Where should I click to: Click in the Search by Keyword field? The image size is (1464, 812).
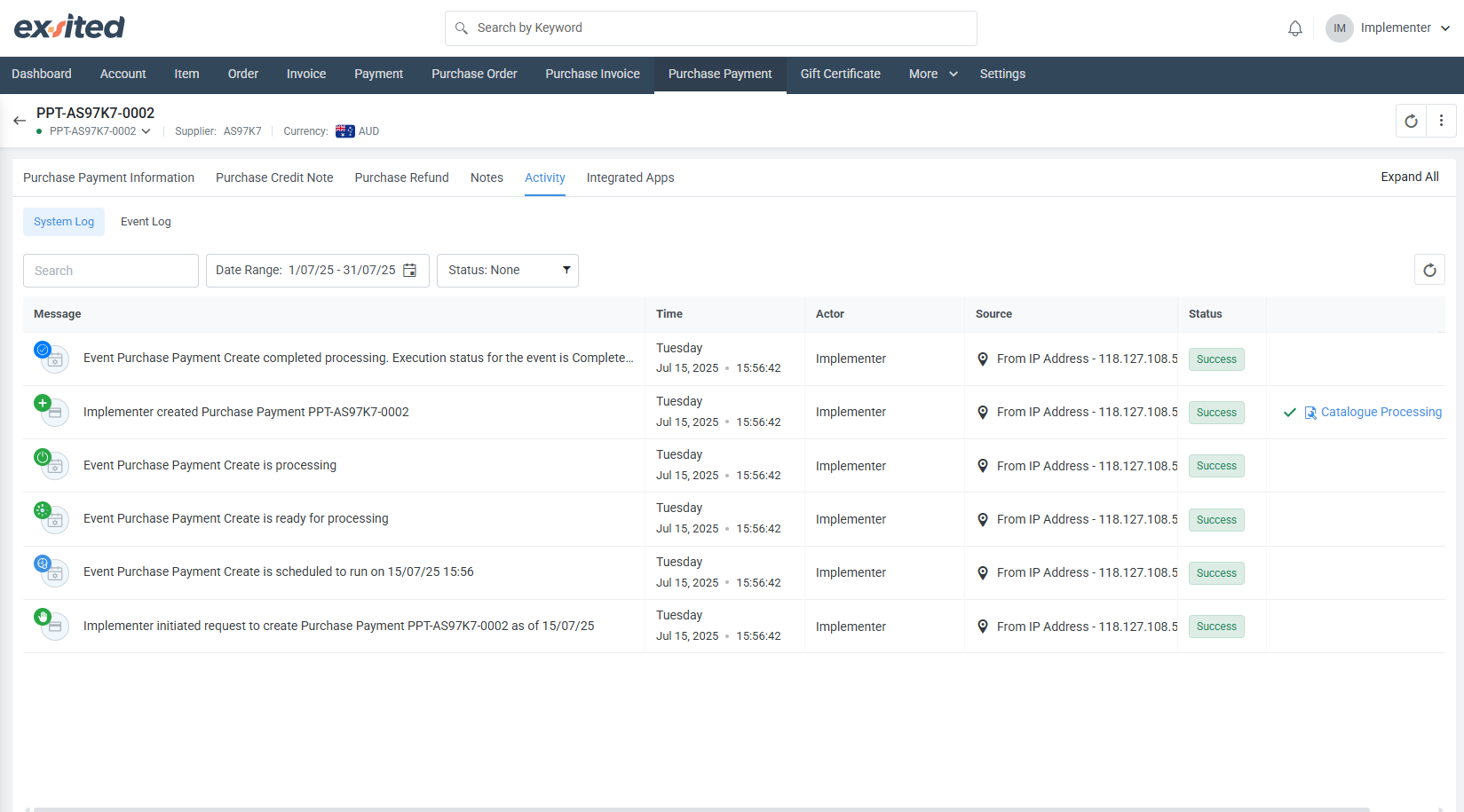pyautogui.click(x=710, y=28)
